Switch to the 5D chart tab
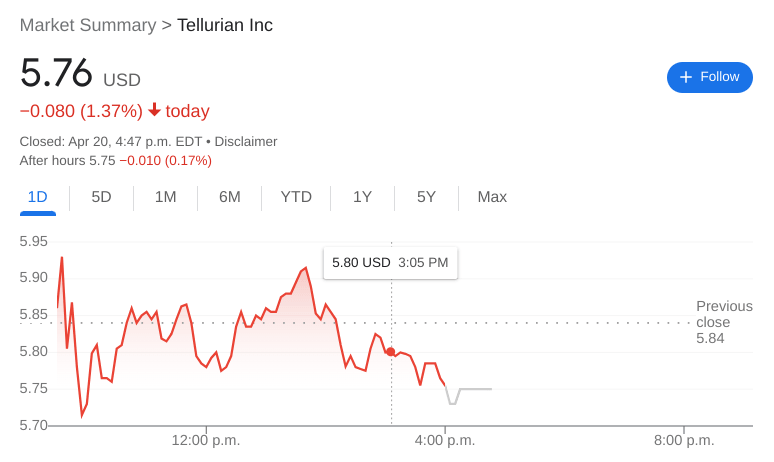This screenshot has height=462, width=774. 101,197
